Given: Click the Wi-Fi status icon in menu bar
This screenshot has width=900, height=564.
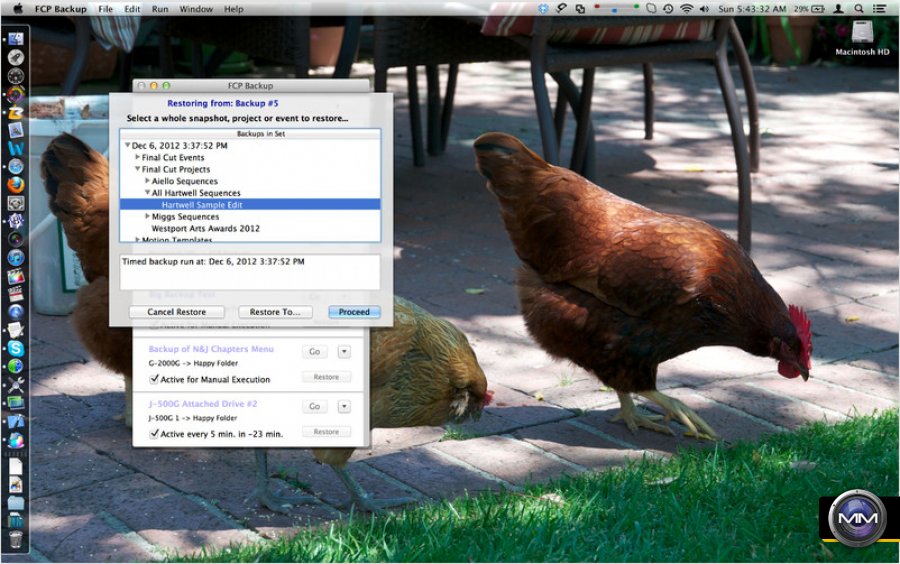Looking at the screenshot, I should 686,9.
